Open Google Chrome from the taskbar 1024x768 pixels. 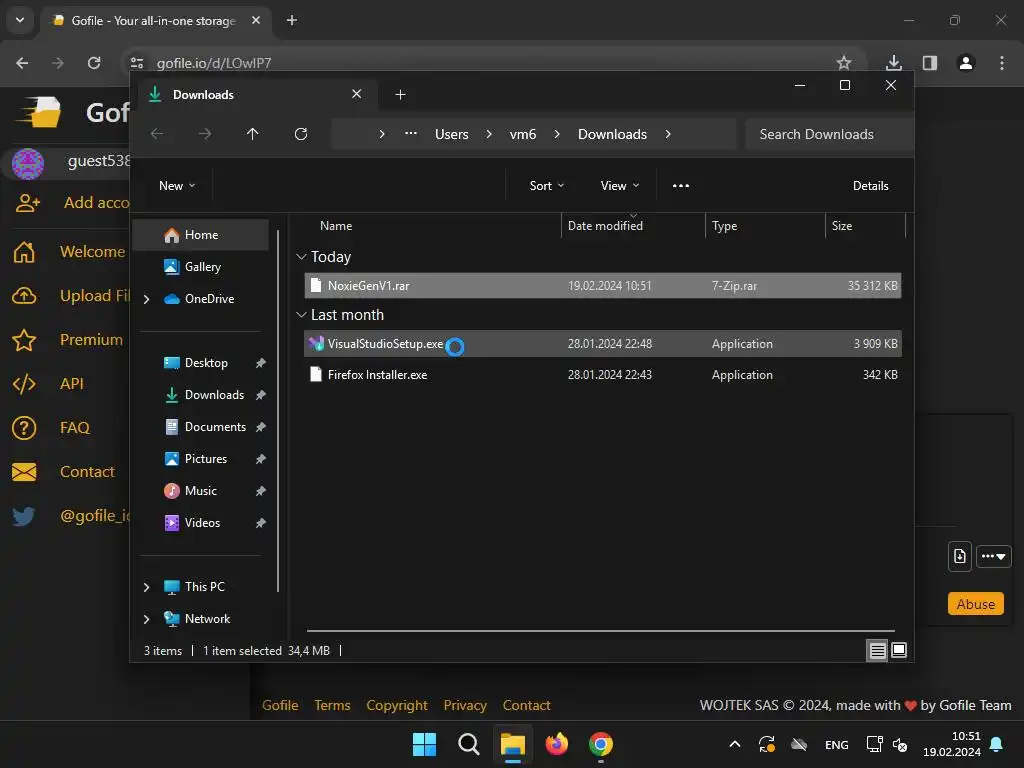[600, 744]
